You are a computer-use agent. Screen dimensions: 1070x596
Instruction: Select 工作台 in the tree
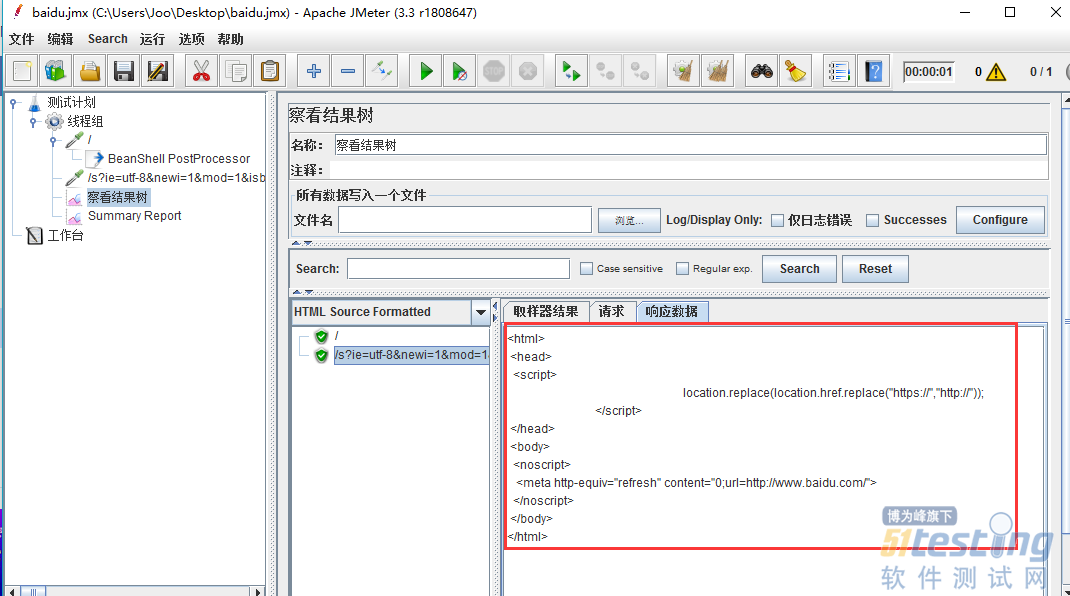click(66, 236)
